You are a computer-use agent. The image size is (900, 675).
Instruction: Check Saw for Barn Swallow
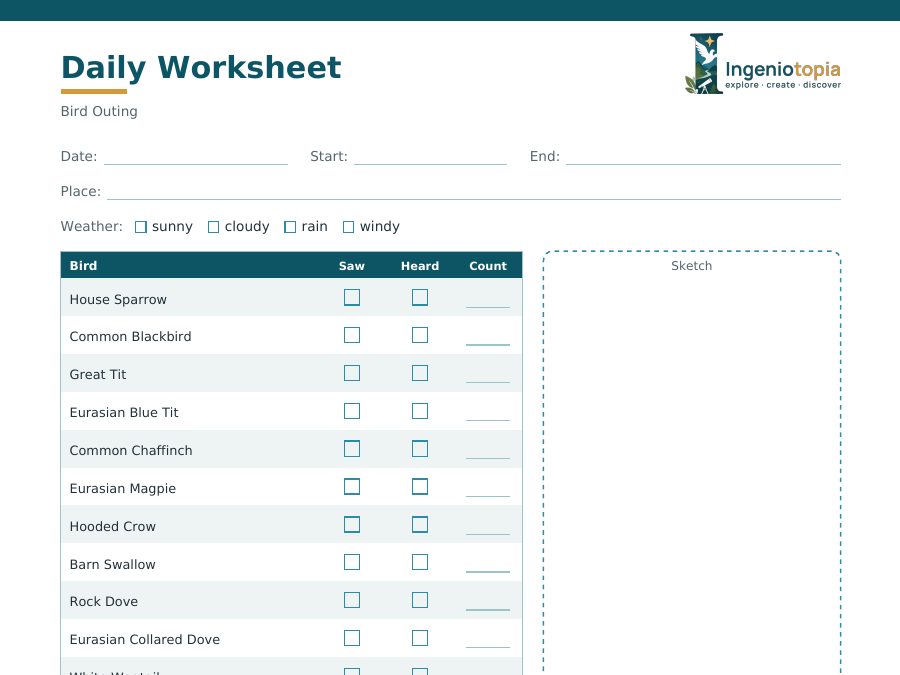click(352, 562)
